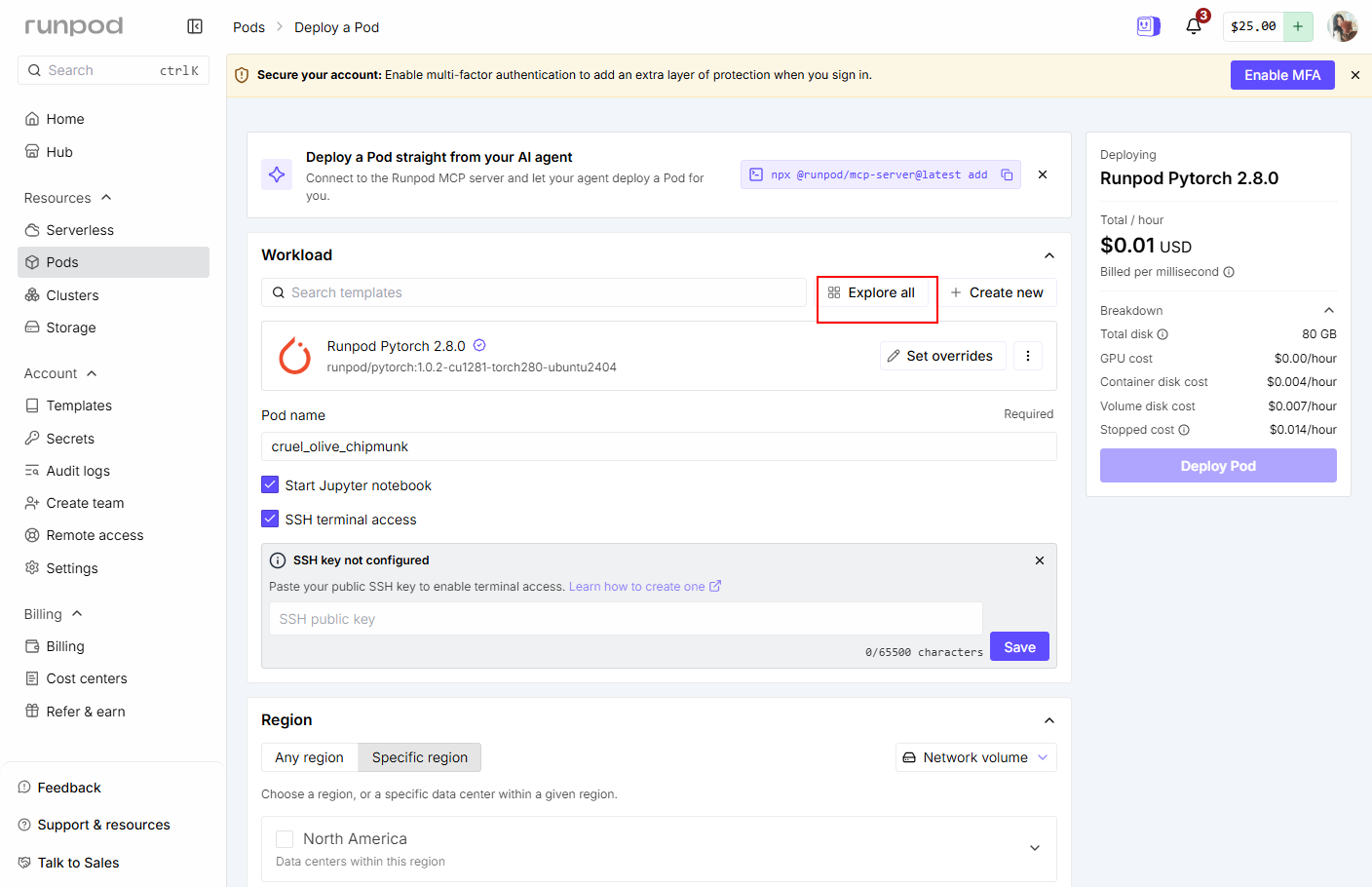Select the Specific region option
The image size is (1372, 887).
coord(420,757)
